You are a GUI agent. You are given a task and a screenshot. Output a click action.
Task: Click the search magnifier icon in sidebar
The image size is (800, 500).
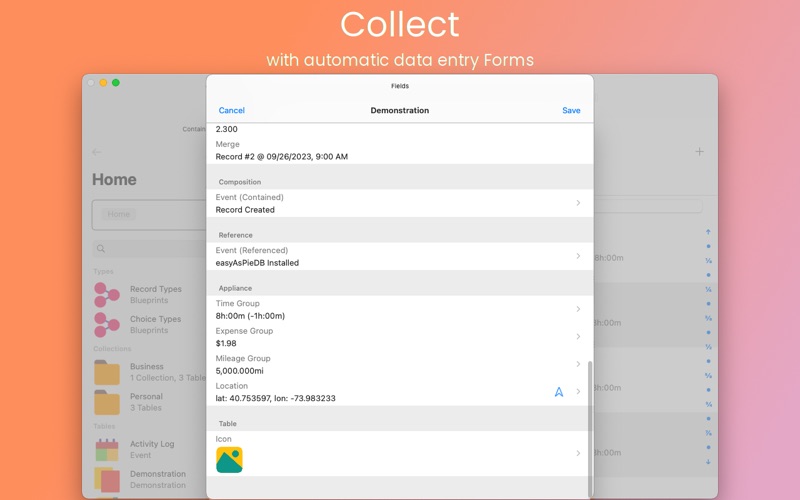101,248
